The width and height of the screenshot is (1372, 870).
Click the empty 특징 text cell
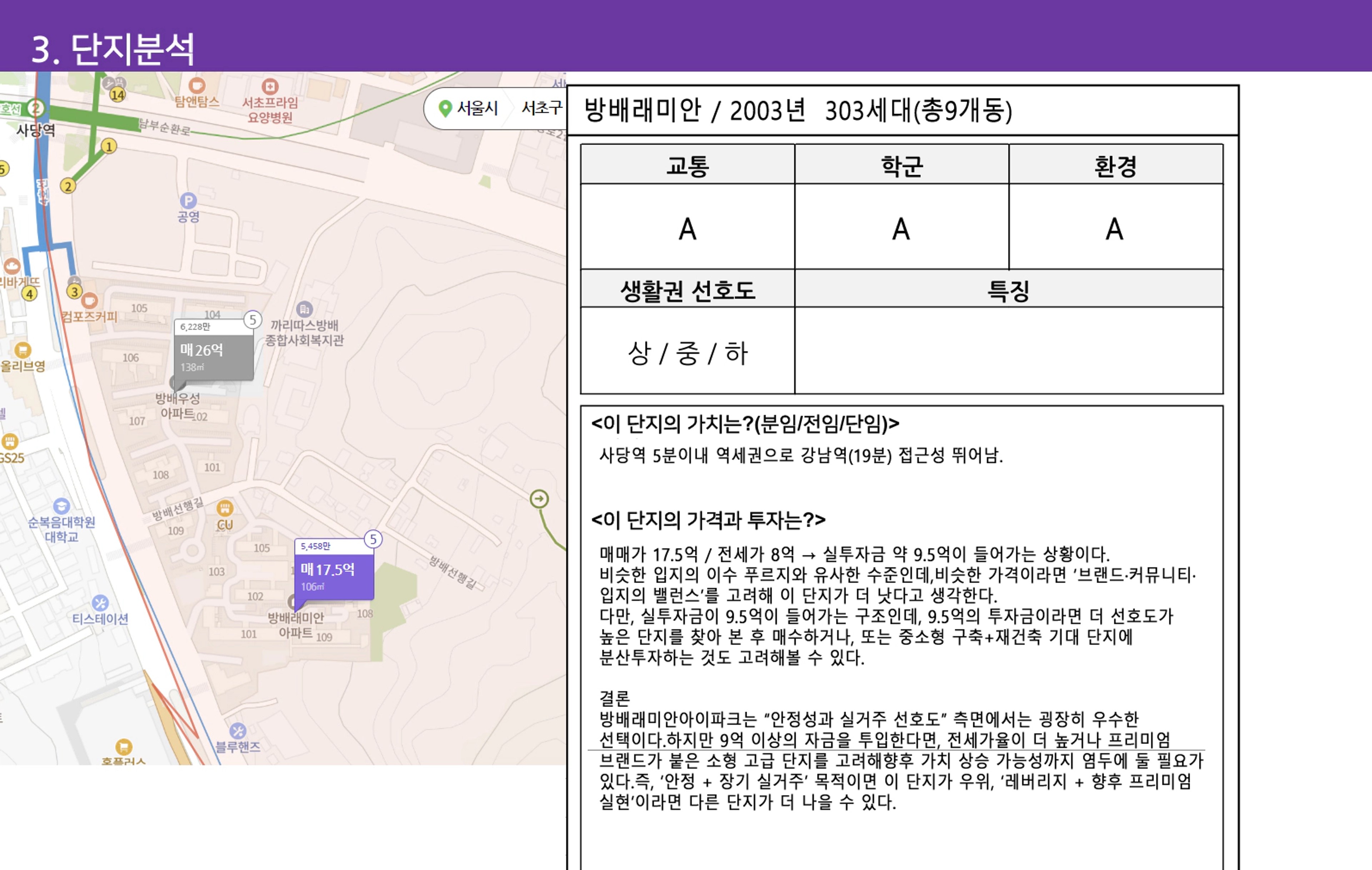(x=1008, y=350)
